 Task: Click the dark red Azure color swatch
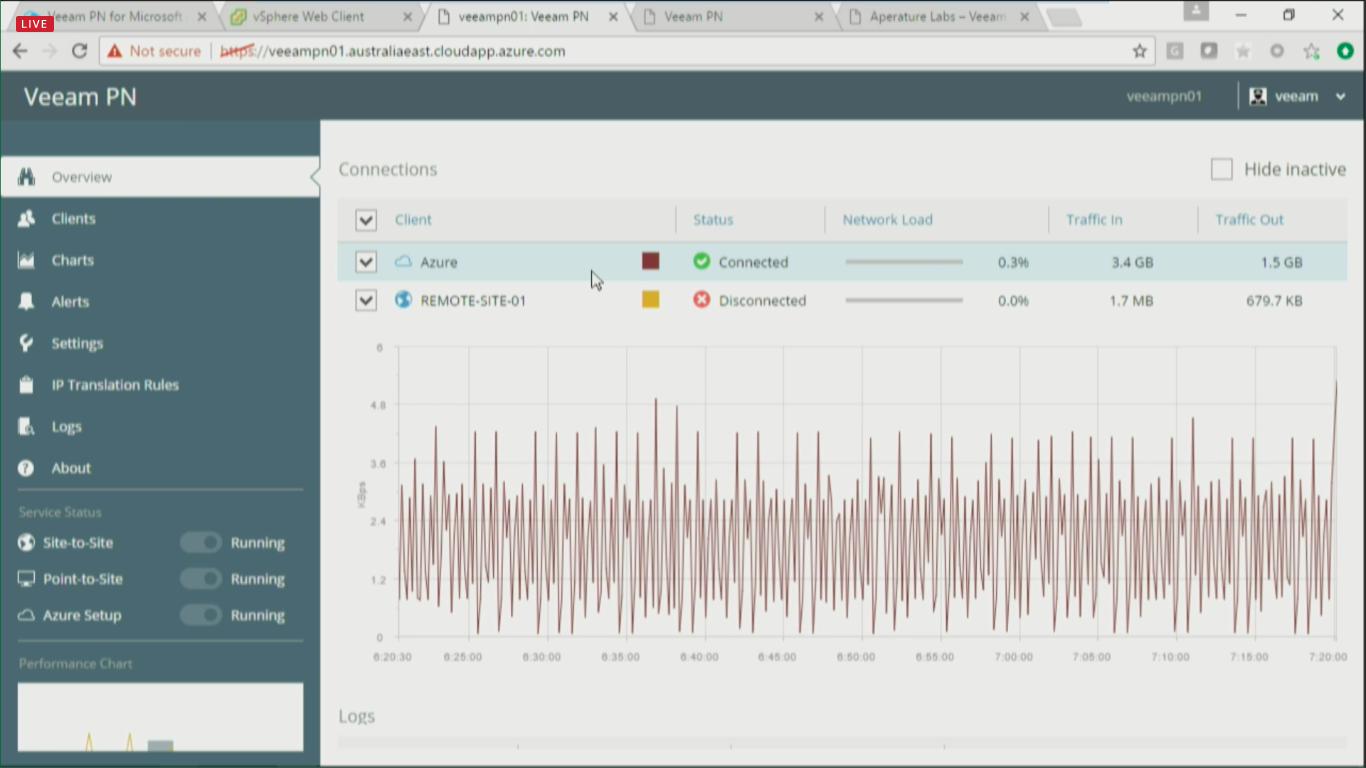click(x=650, y=261)
